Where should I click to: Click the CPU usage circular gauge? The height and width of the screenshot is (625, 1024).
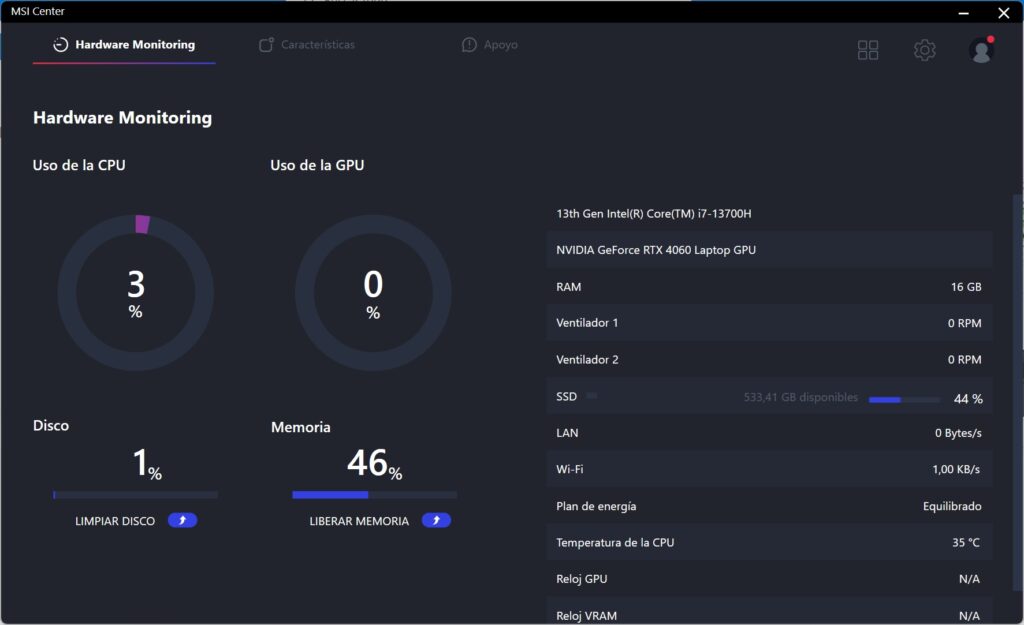click(136, 293)
